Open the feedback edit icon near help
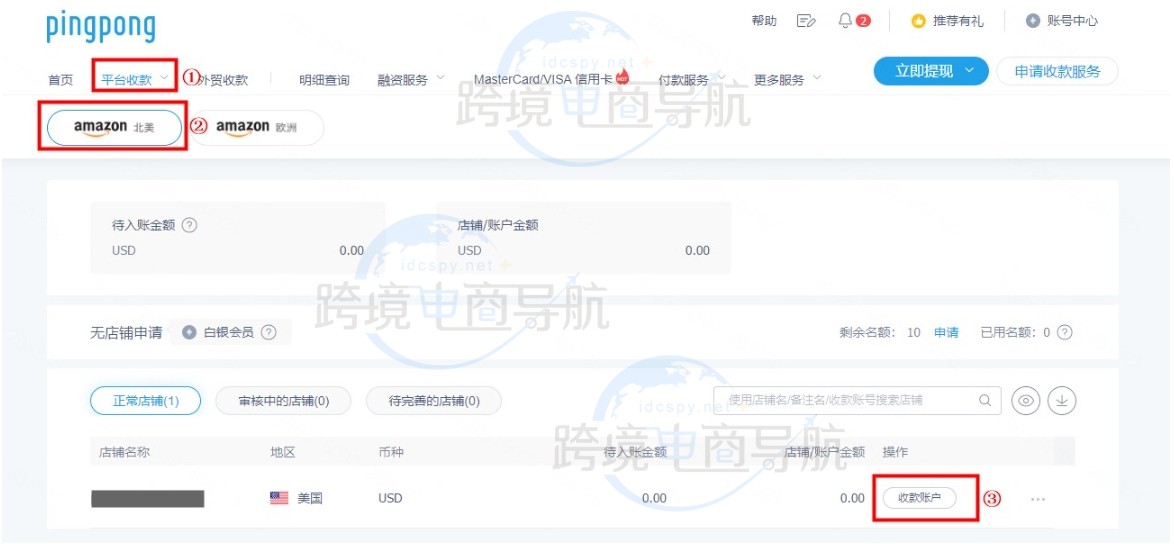The image size is (1174, 544). pos(806,21)
